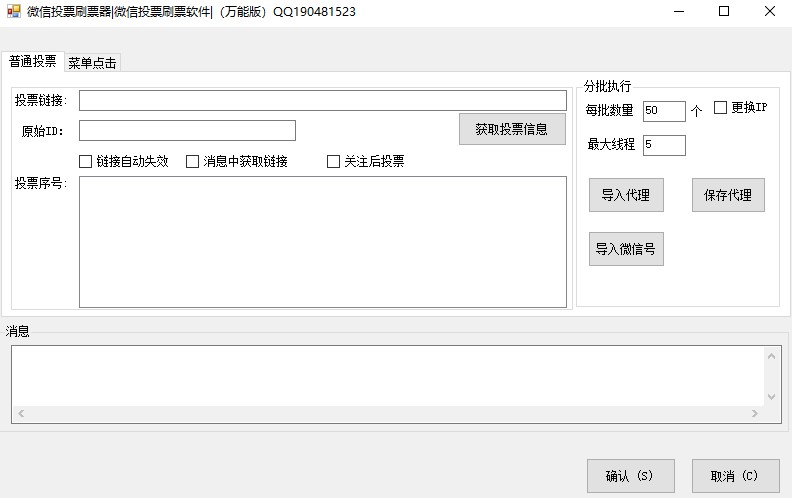
Task: Select the 最大线程 field showing 5
Action: pyautogui.click(x=664, y=145)
